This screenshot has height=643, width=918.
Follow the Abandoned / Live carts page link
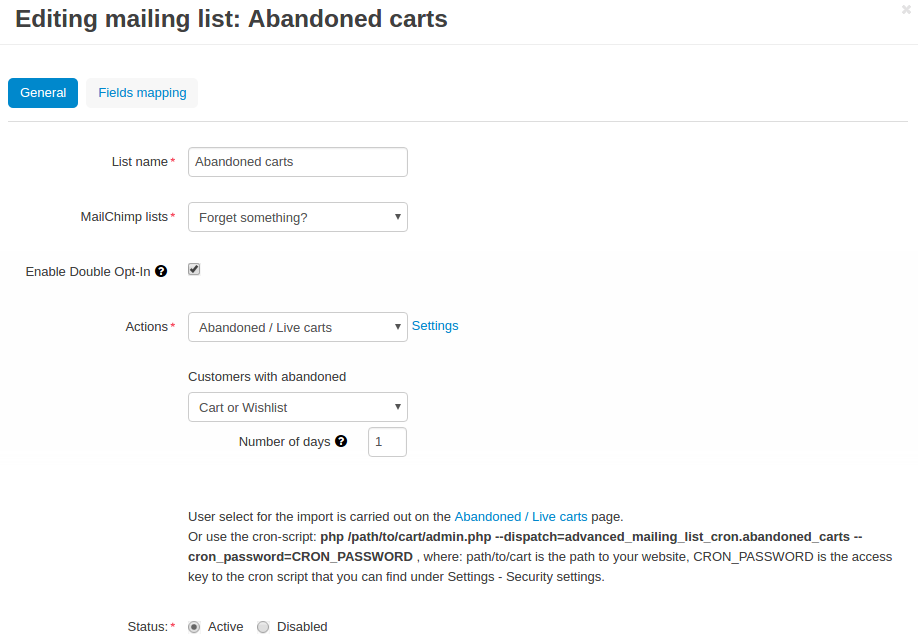(x=520, y=517)
